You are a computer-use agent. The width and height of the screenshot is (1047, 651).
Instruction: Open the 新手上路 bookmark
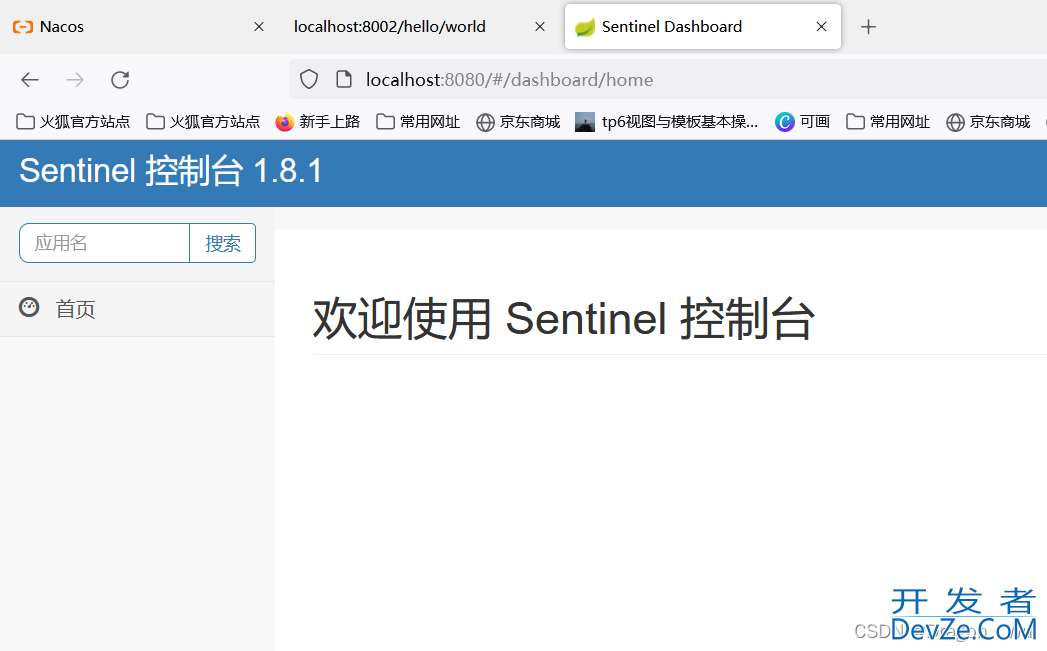click(318, 122)
